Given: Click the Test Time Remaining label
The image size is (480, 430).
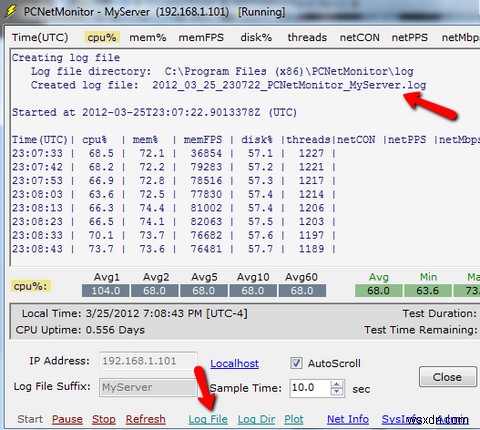Looking at the screenshot, I should click(x=421, y=330).
